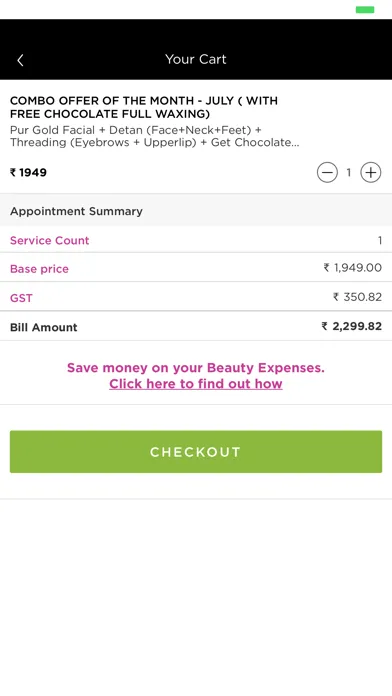The image size is (392, 696).
Task: Tap the Bill Amount label
Action: 44,327
